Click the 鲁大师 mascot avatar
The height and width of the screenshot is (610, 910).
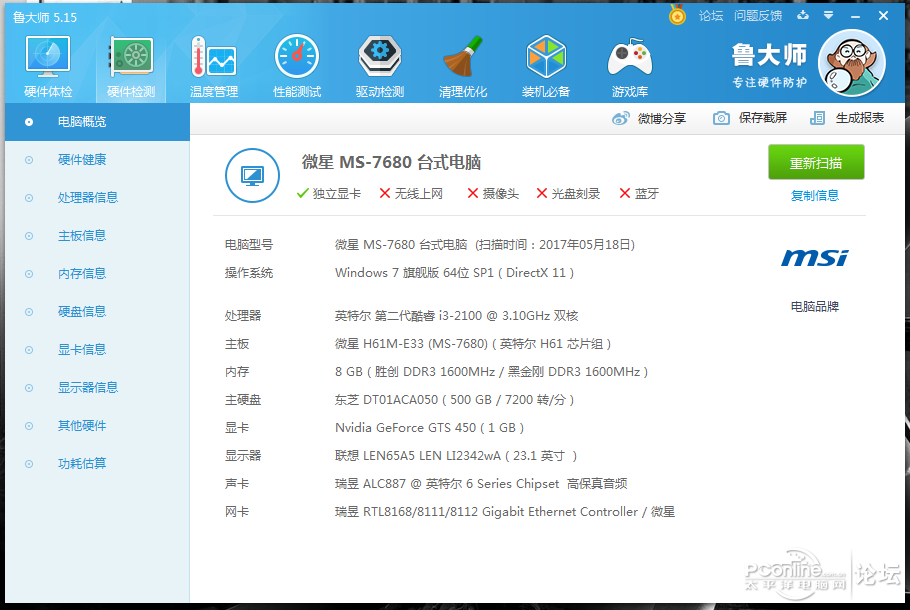pos(851,63)
